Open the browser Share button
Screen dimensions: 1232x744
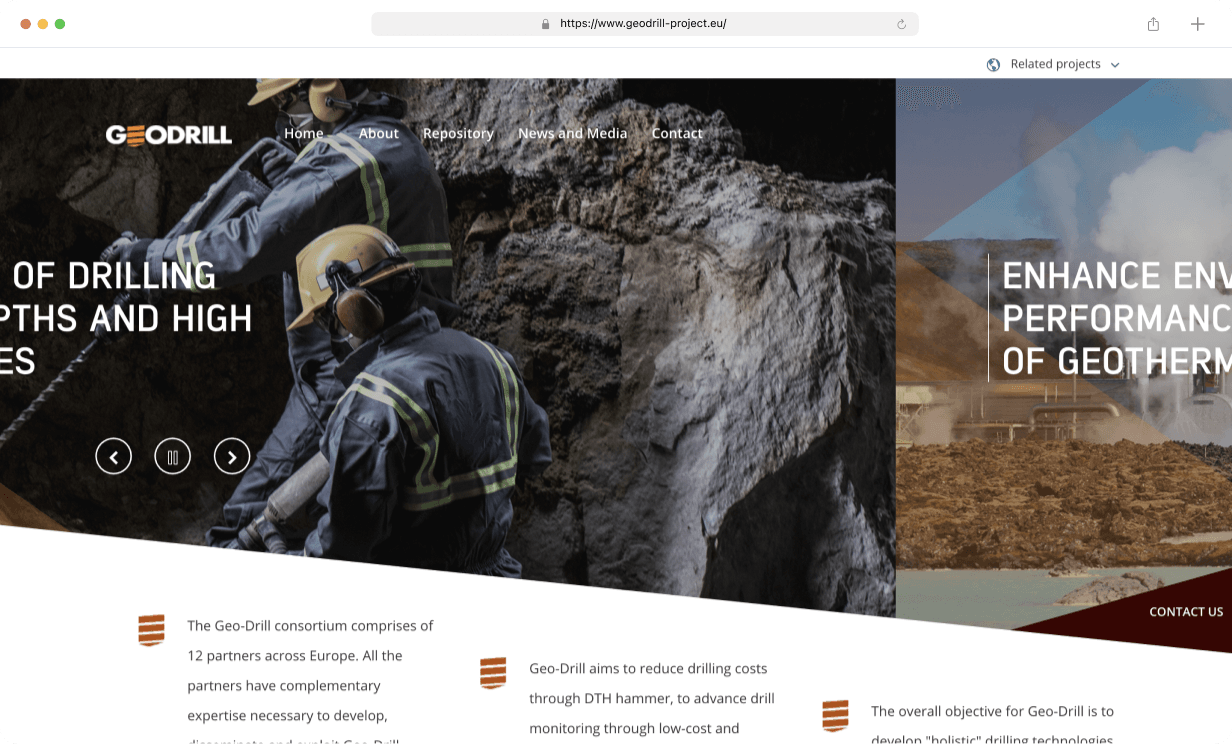(x=1153, y=24)
